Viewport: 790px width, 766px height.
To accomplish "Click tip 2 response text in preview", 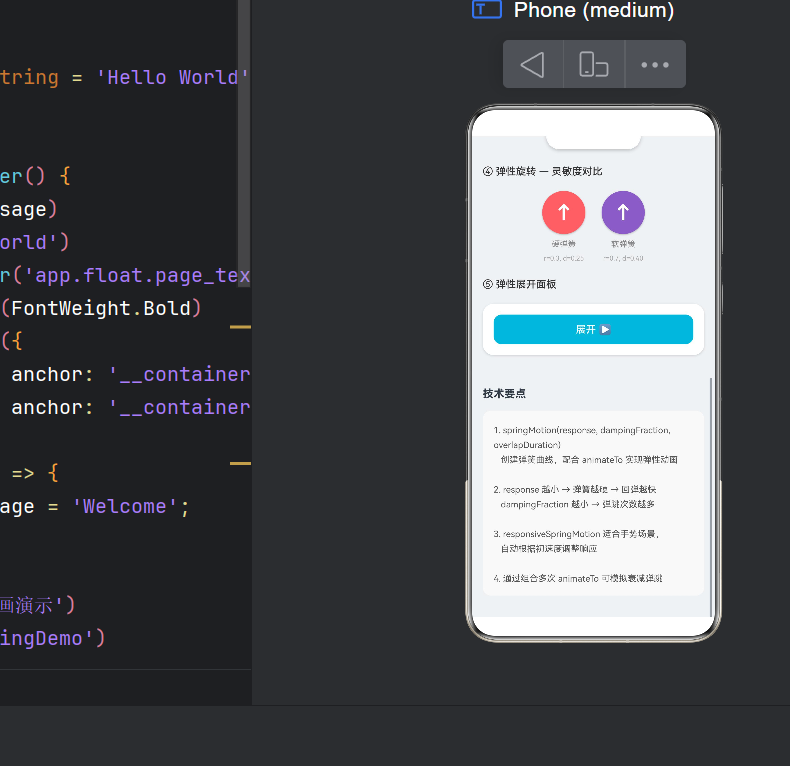I will pos(574,496).
